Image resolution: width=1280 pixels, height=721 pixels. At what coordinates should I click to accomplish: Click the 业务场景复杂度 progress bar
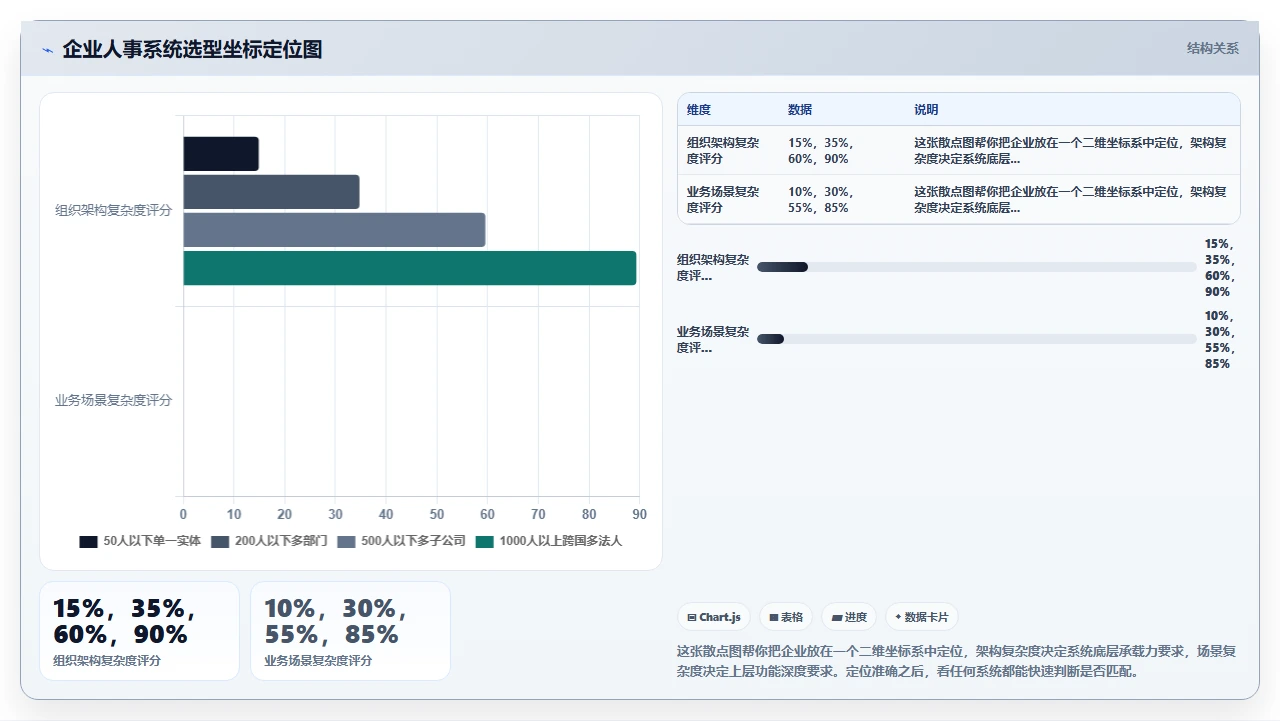pyautogui.click(x=976, y=339)
